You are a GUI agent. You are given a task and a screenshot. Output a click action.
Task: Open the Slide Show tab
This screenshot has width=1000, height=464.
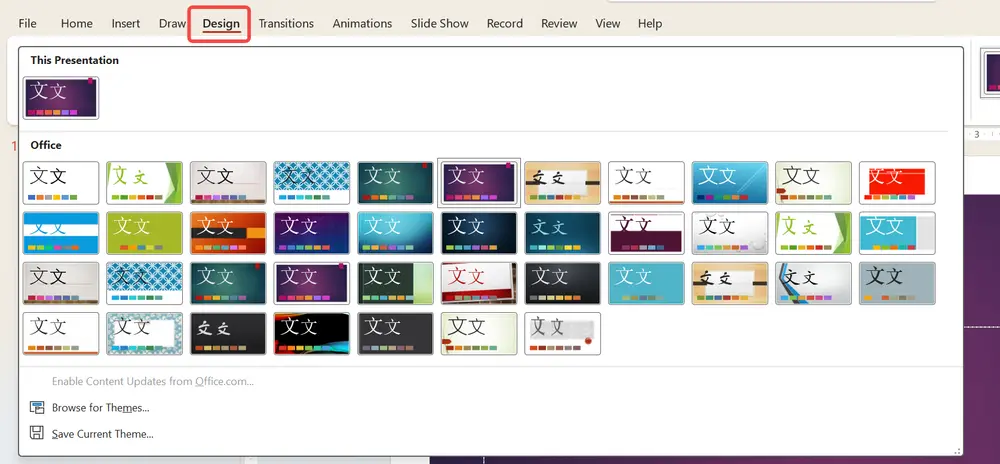pyautogui.click(x=439, y=24)
